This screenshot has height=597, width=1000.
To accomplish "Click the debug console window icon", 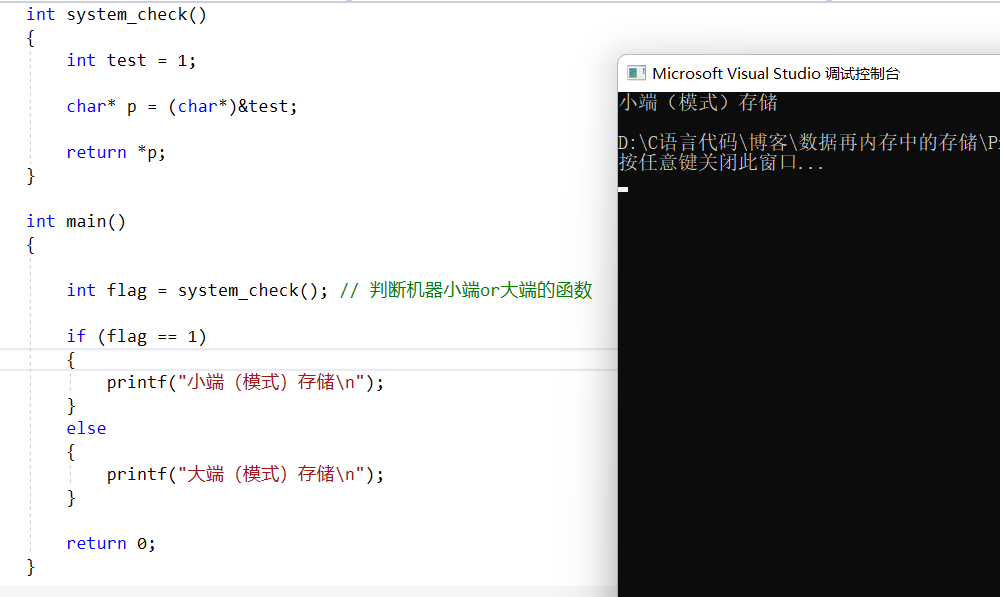I will point(636,73).
